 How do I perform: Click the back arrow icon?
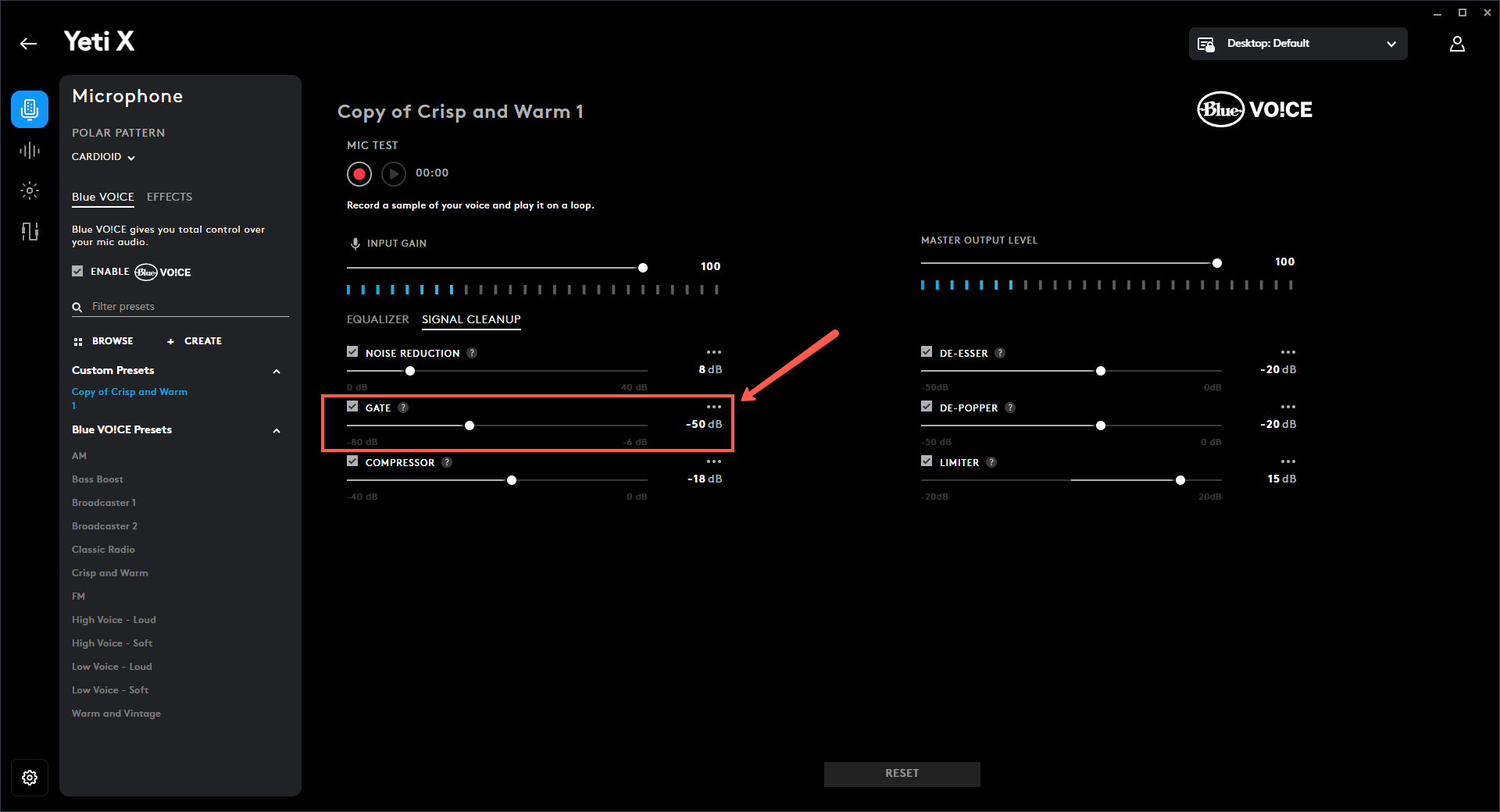29,44
